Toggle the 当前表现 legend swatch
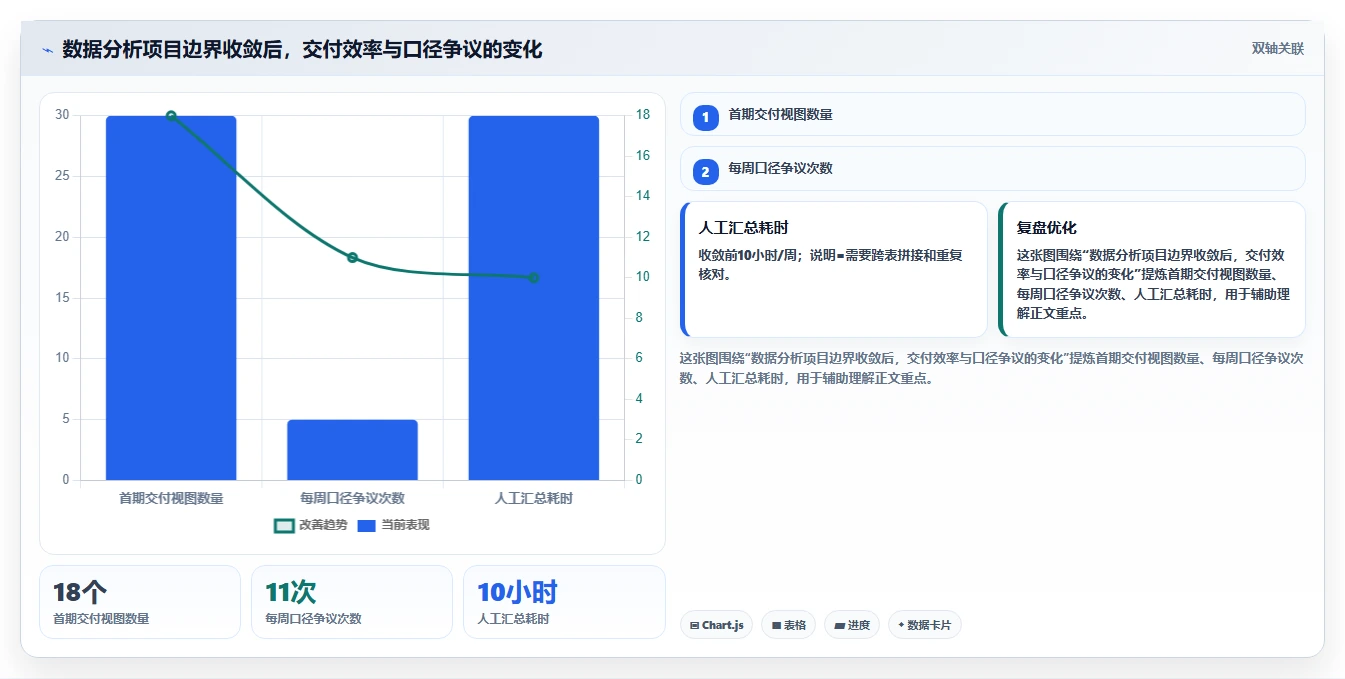The height and width of the screenshot is (679, 1345). pyautogui.click(x=366, y=525)
